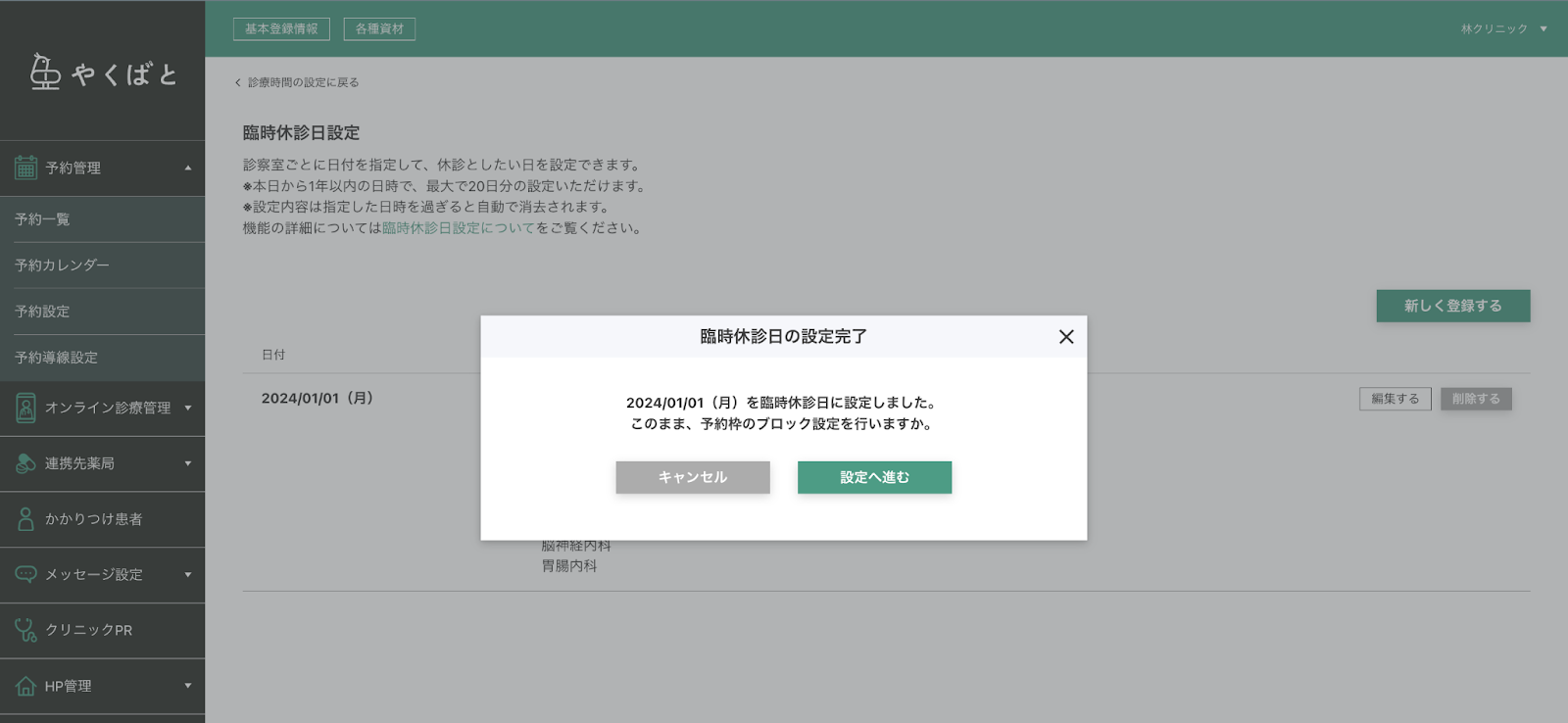Collapse the 予約管理 menu arrow
Screen dimensions: 1568x723
188,168
